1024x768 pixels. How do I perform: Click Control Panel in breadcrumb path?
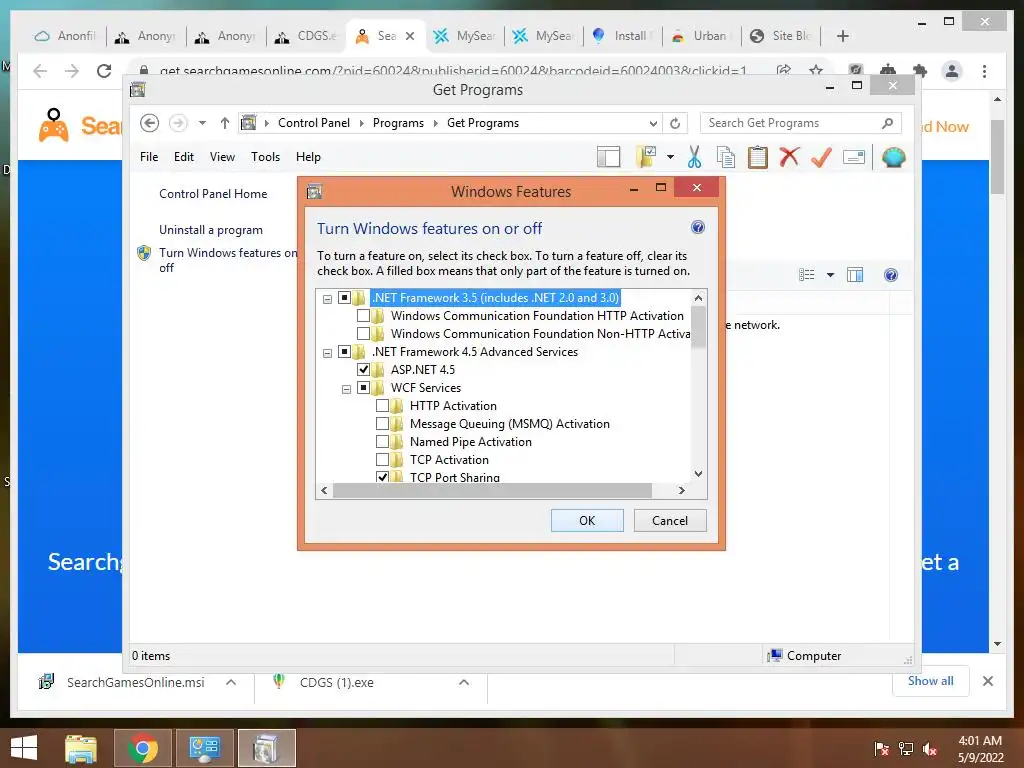click(x=313, y=123)
